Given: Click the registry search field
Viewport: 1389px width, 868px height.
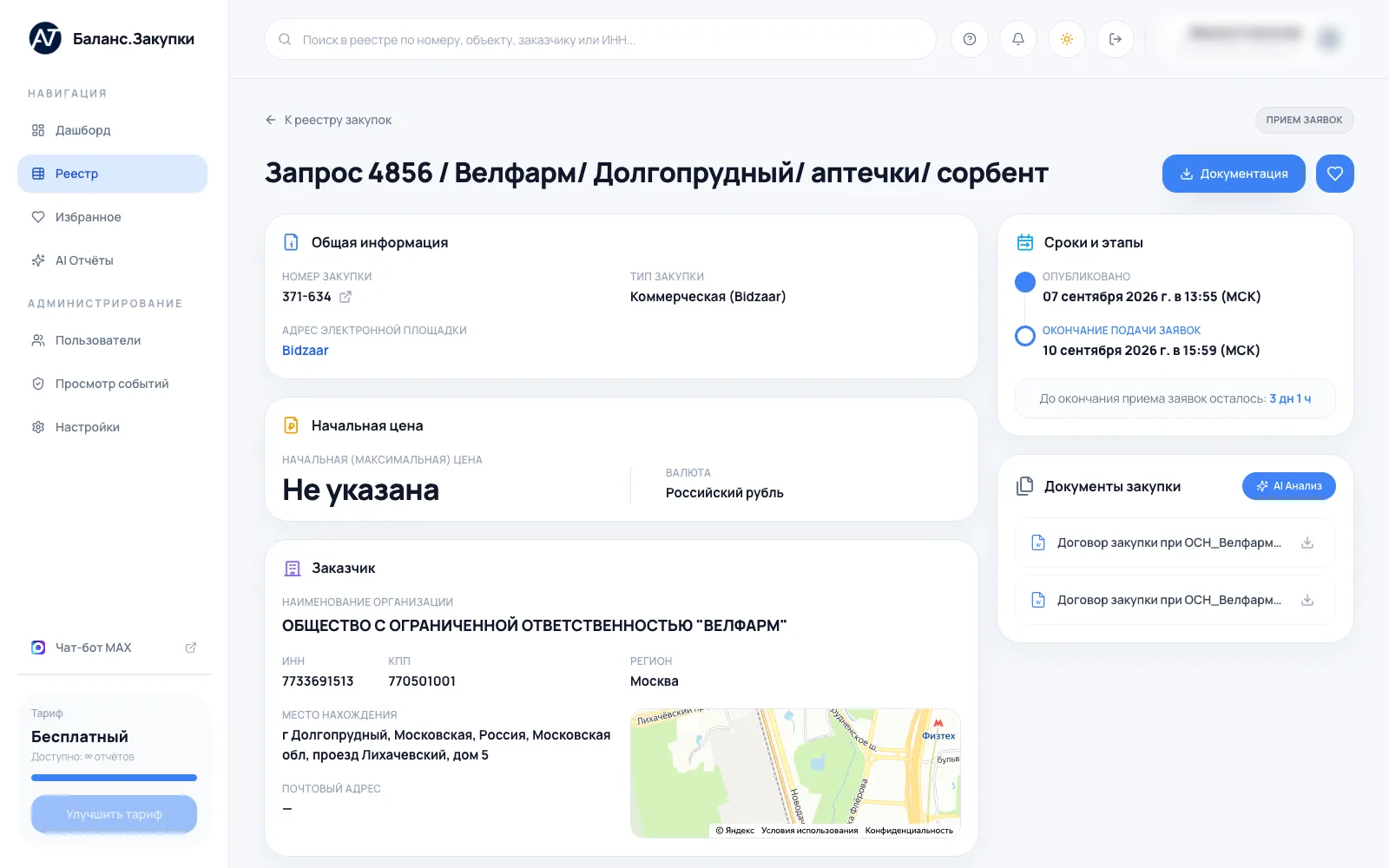Looking at the screenshot, I should 600,39.
